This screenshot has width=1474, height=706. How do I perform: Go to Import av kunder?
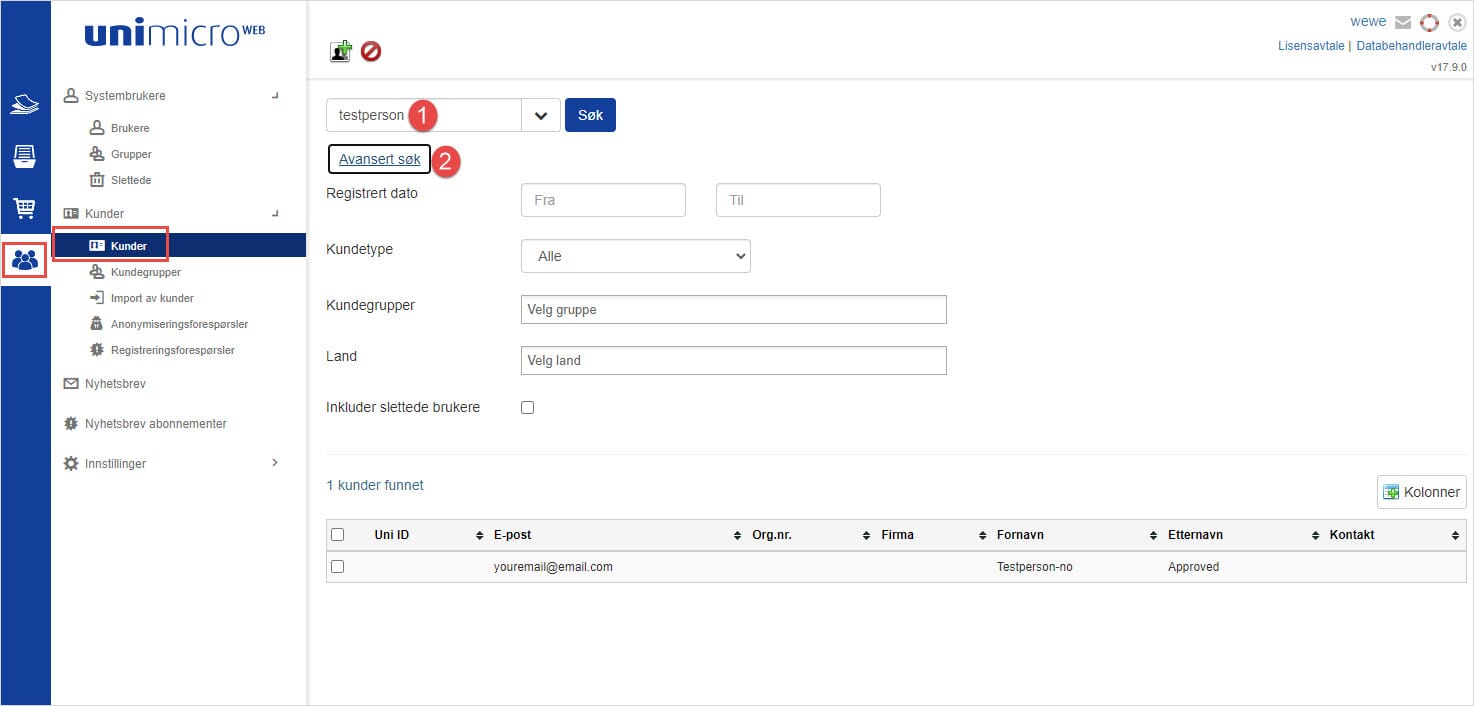click(151, 298)
